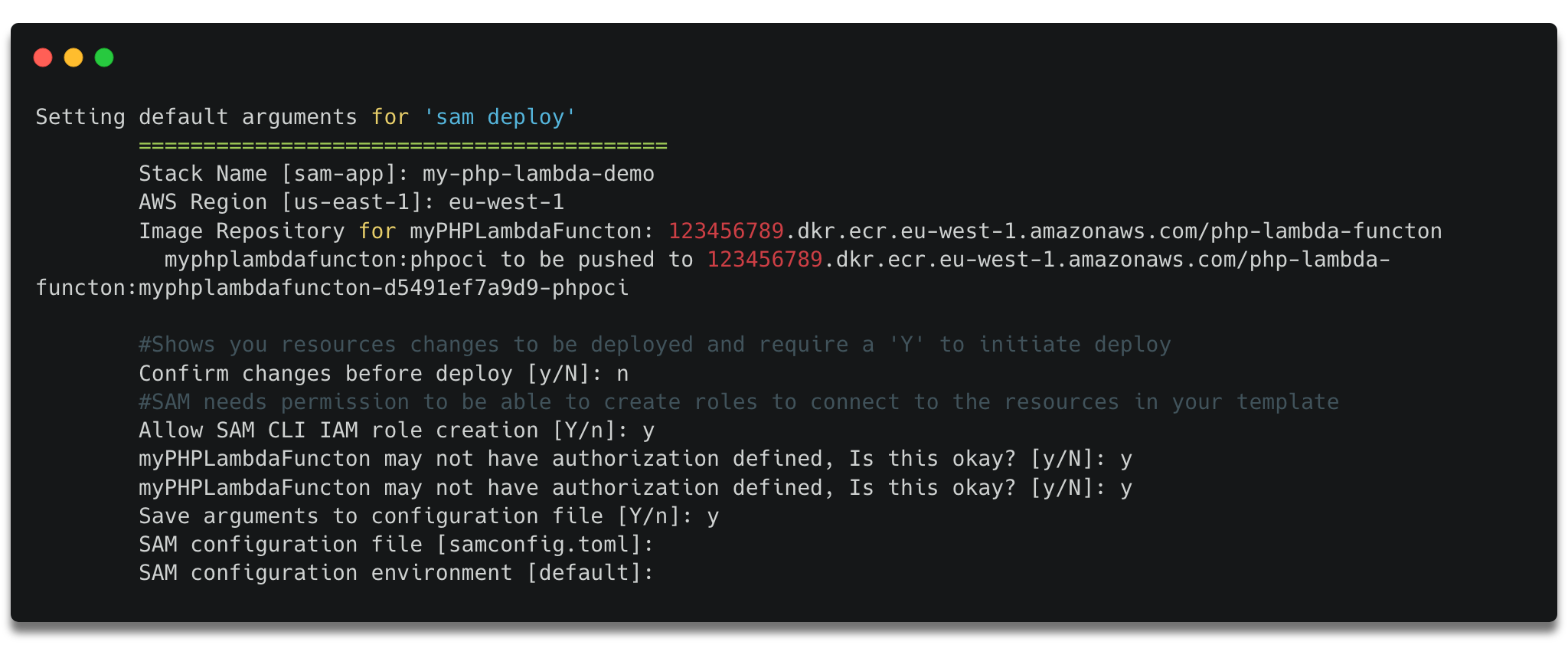Click the 'Confirm changes before deploy' answer n

tap(622, 375)
